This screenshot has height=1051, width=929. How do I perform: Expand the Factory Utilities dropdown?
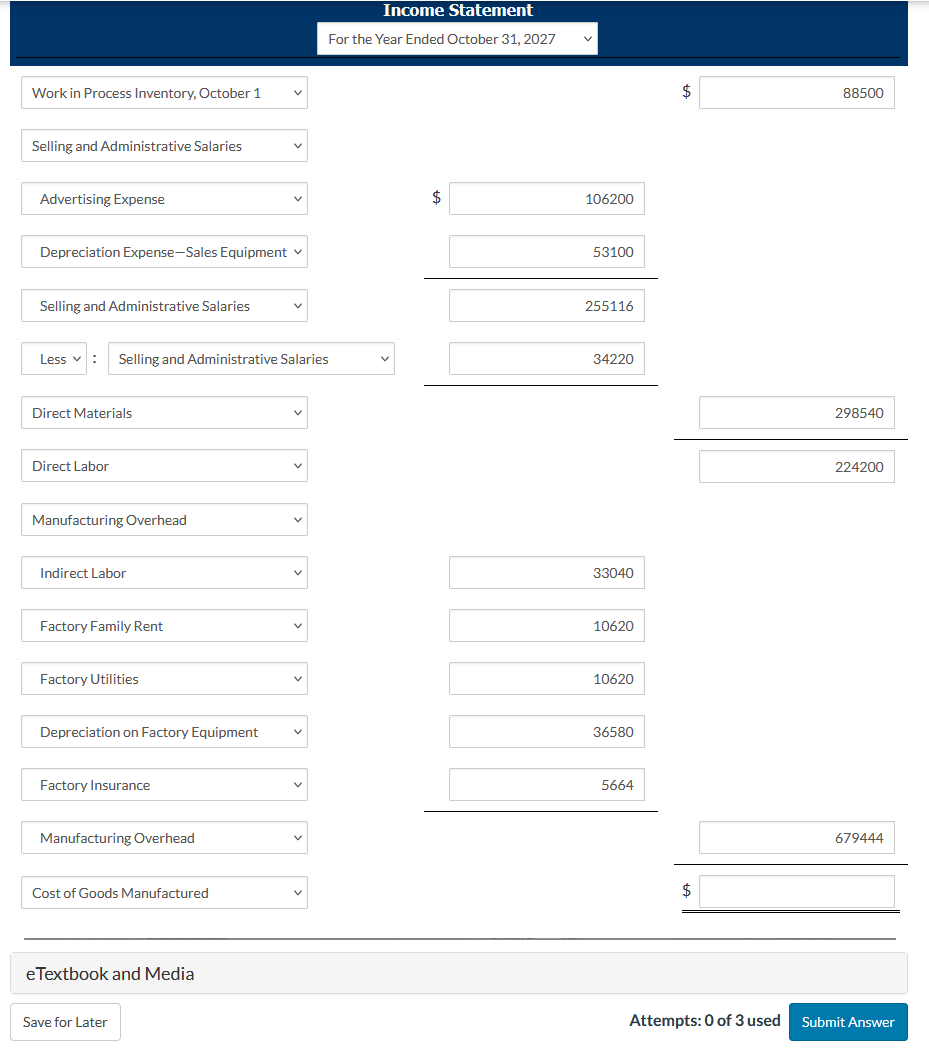[x=164, y=678]
